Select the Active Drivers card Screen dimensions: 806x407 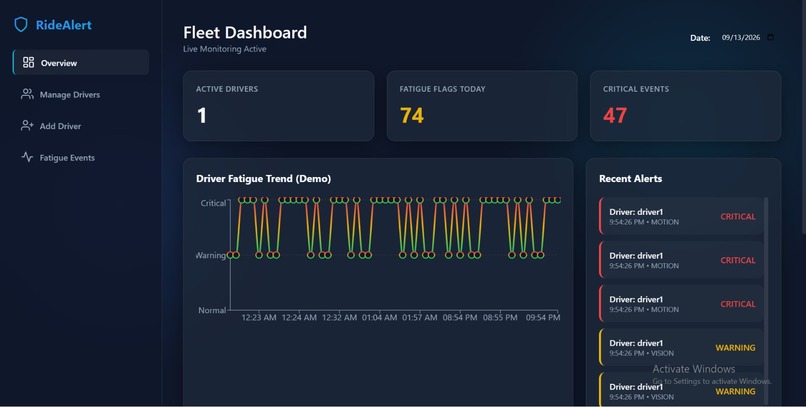[279, 106]
